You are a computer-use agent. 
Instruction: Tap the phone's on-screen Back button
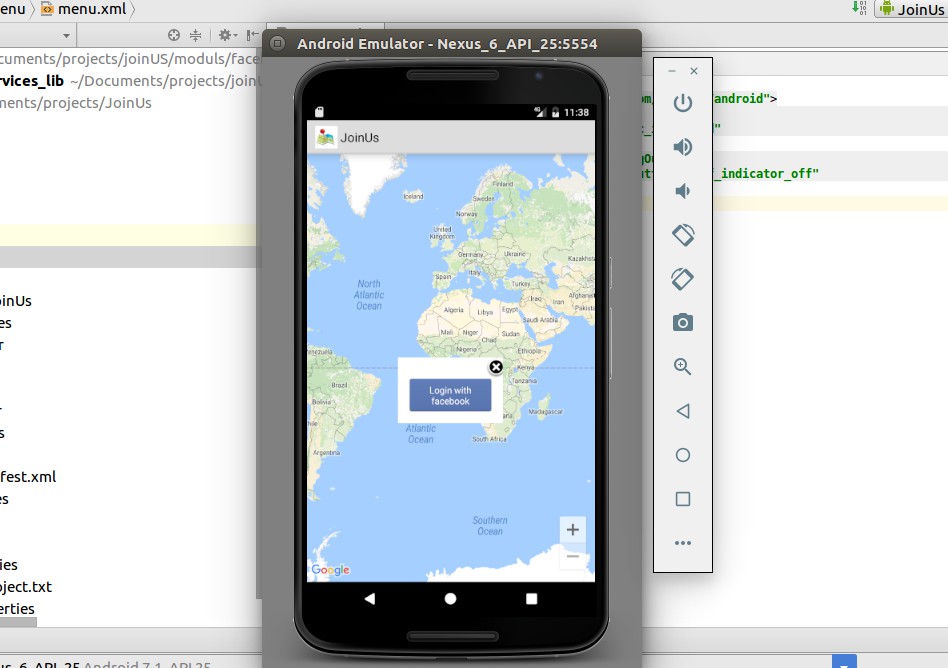tap(370, 598)
